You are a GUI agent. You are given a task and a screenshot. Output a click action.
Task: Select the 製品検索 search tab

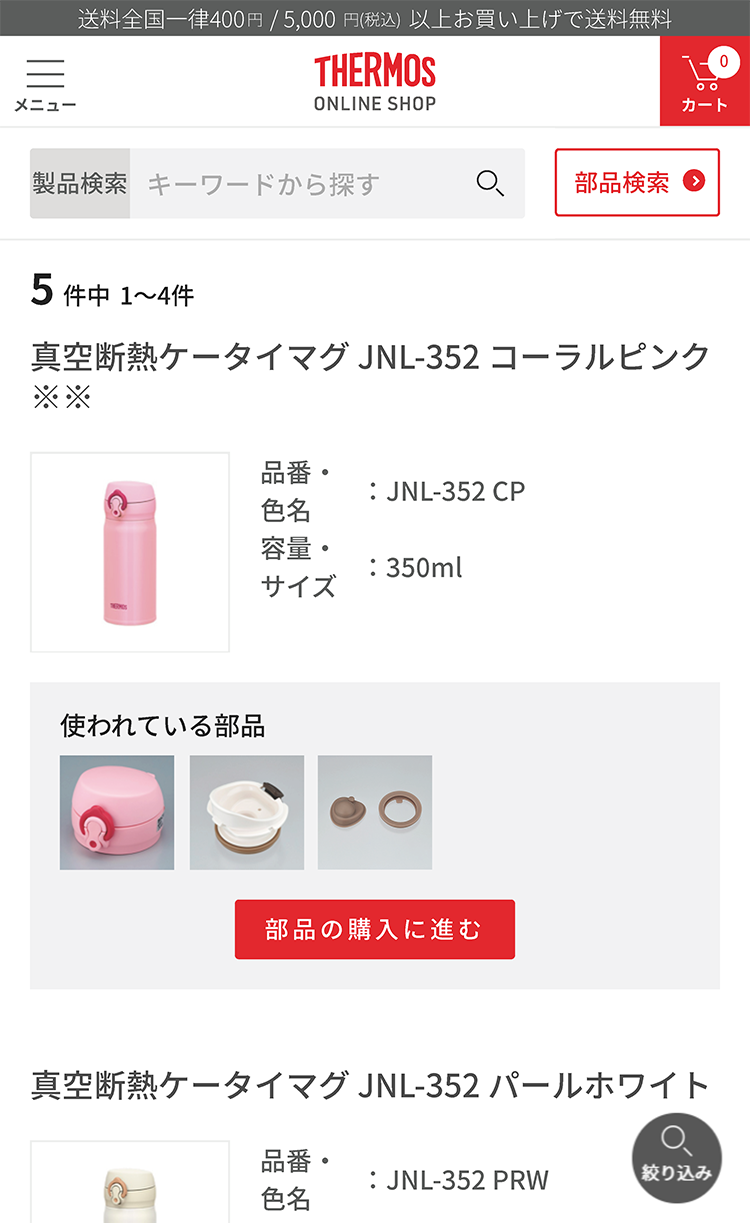point(80,183)
